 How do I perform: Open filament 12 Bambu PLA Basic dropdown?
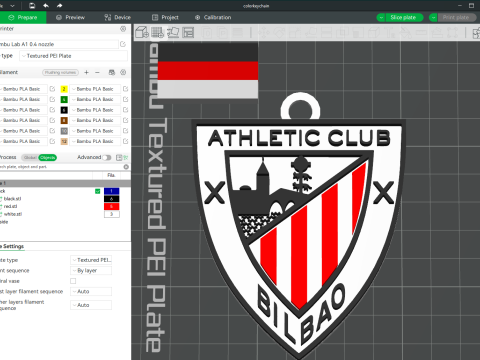click(95, 141)
